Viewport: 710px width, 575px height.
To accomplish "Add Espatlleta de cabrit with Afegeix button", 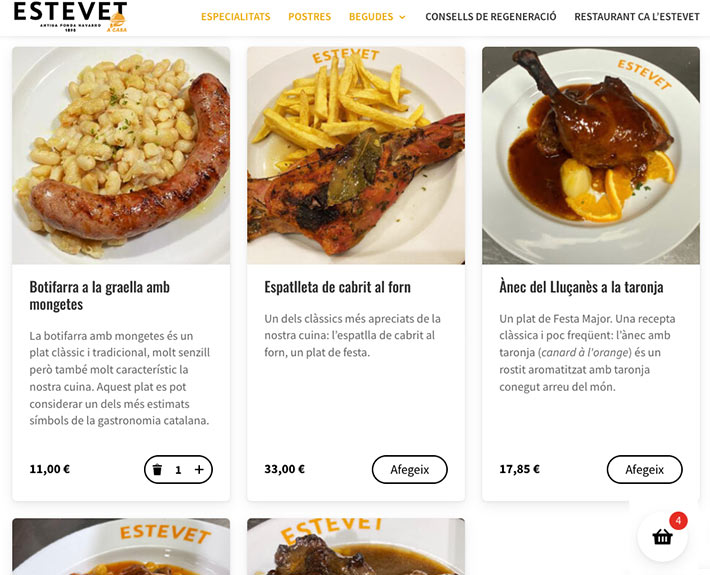I will tap(410, 470).
